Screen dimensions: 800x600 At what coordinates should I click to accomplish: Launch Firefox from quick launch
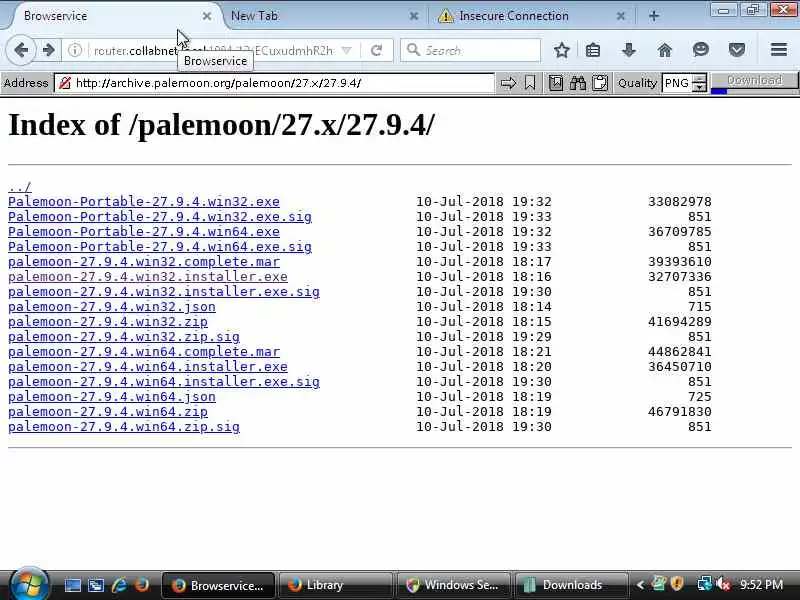142,585
